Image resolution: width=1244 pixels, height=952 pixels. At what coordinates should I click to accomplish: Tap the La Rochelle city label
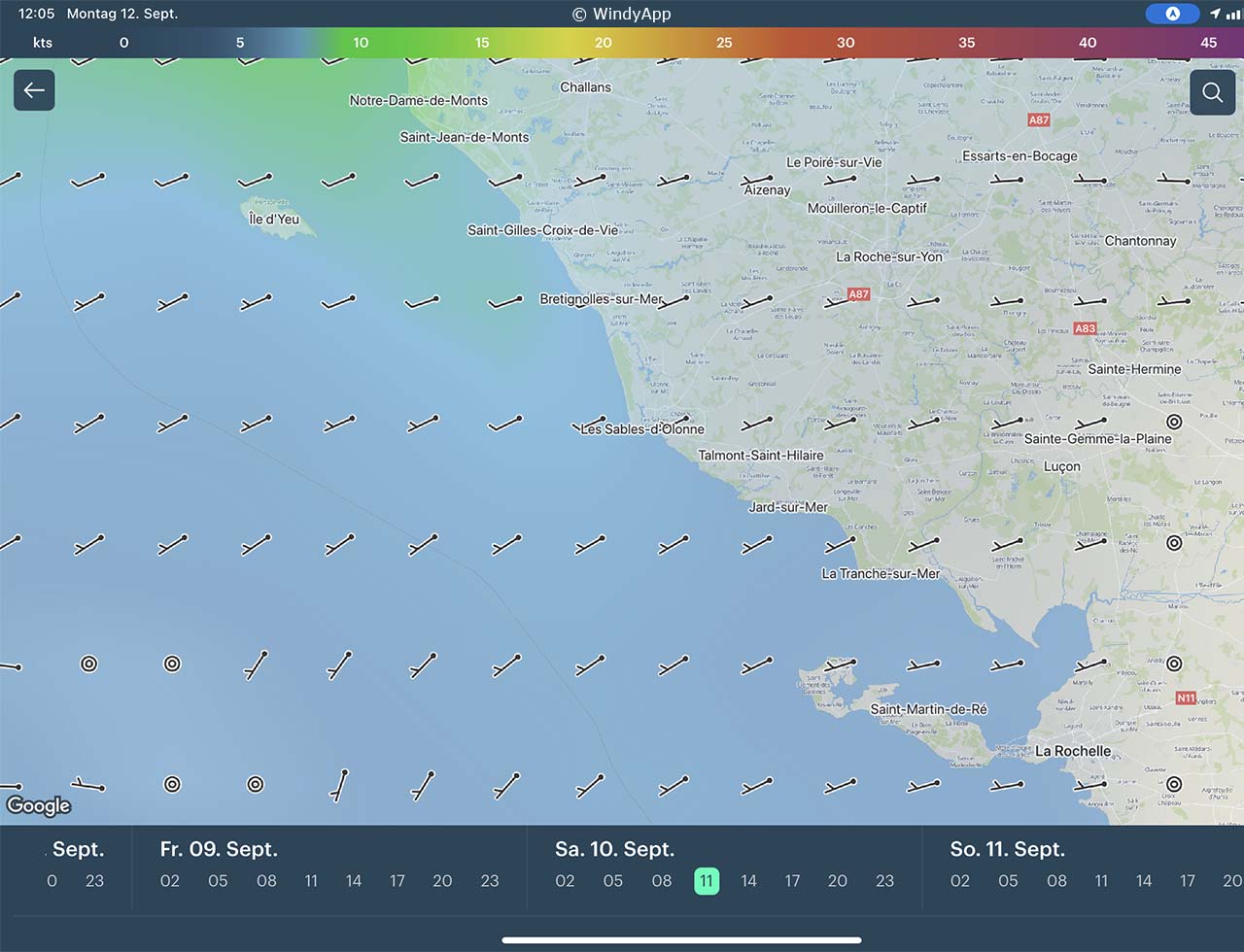point(1072,751)
